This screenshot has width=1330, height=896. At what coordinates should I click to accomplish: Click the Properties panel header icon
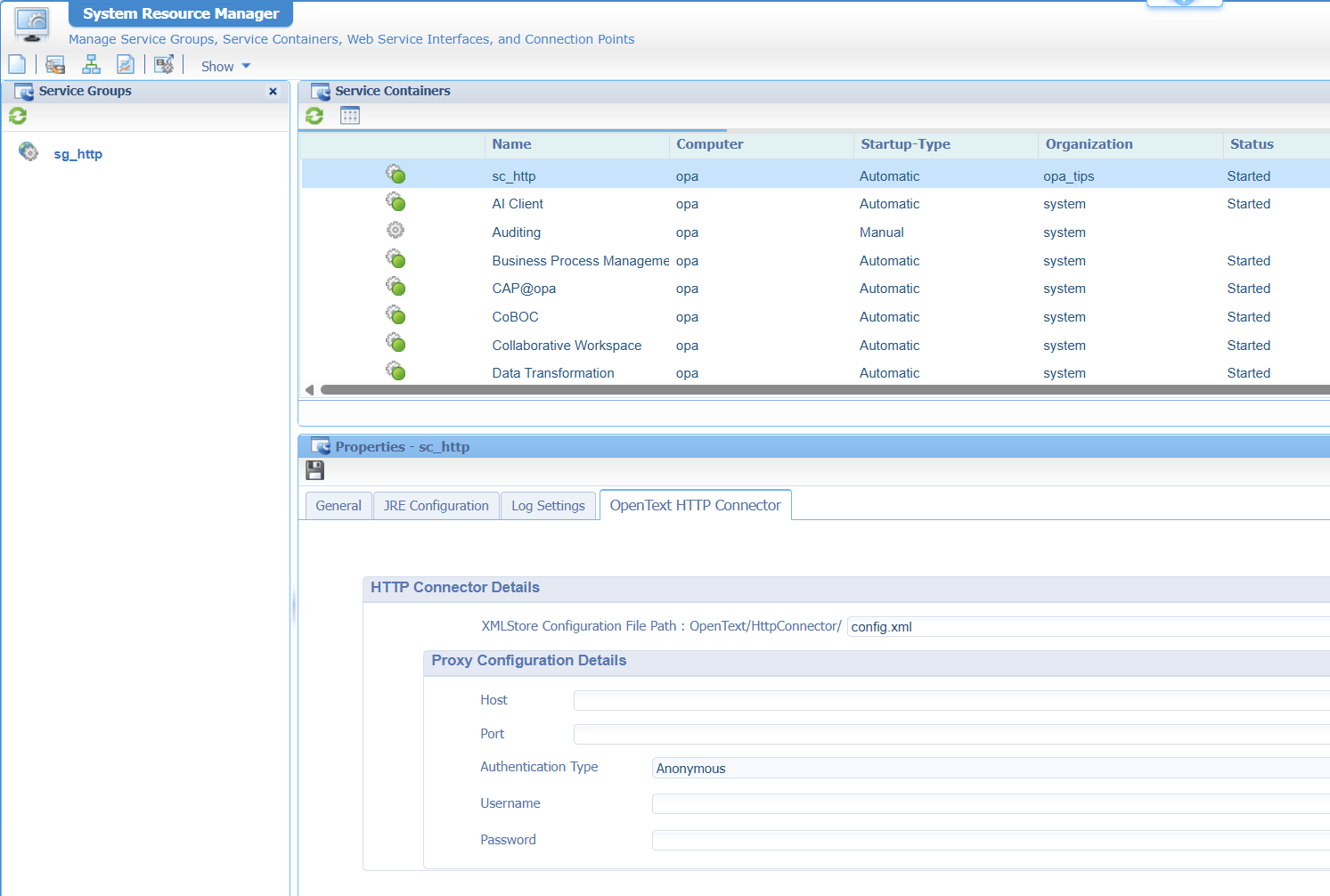tap(321, 446)
